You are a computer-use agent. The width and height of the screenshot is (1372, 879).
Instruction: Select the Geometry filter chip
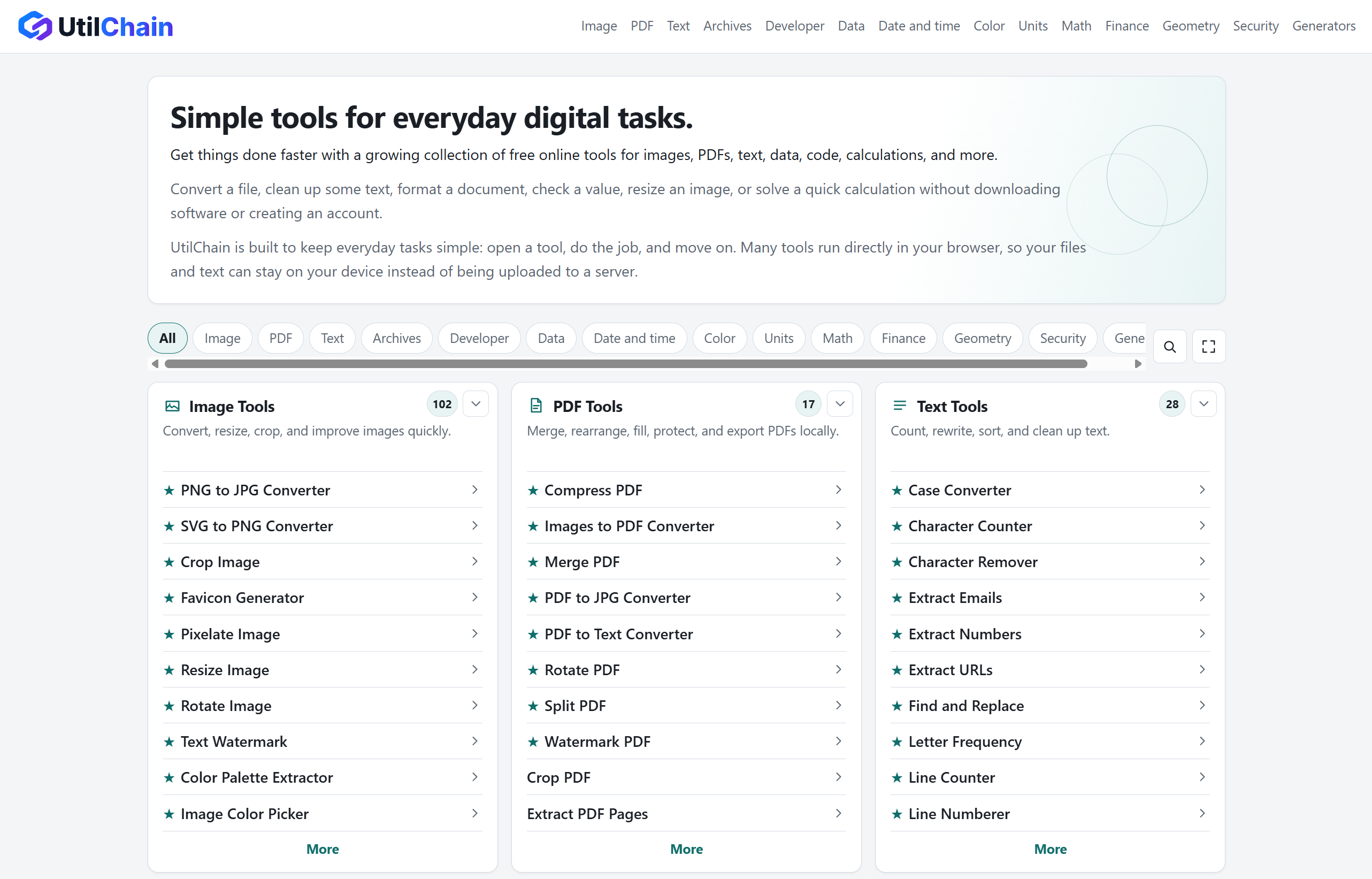[982, 339]
